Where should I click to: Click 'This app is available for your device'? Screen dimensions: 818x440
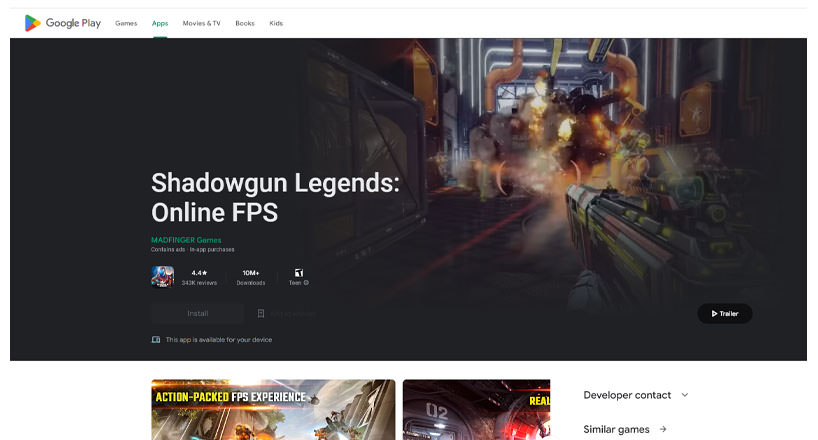tap(219, 340)
